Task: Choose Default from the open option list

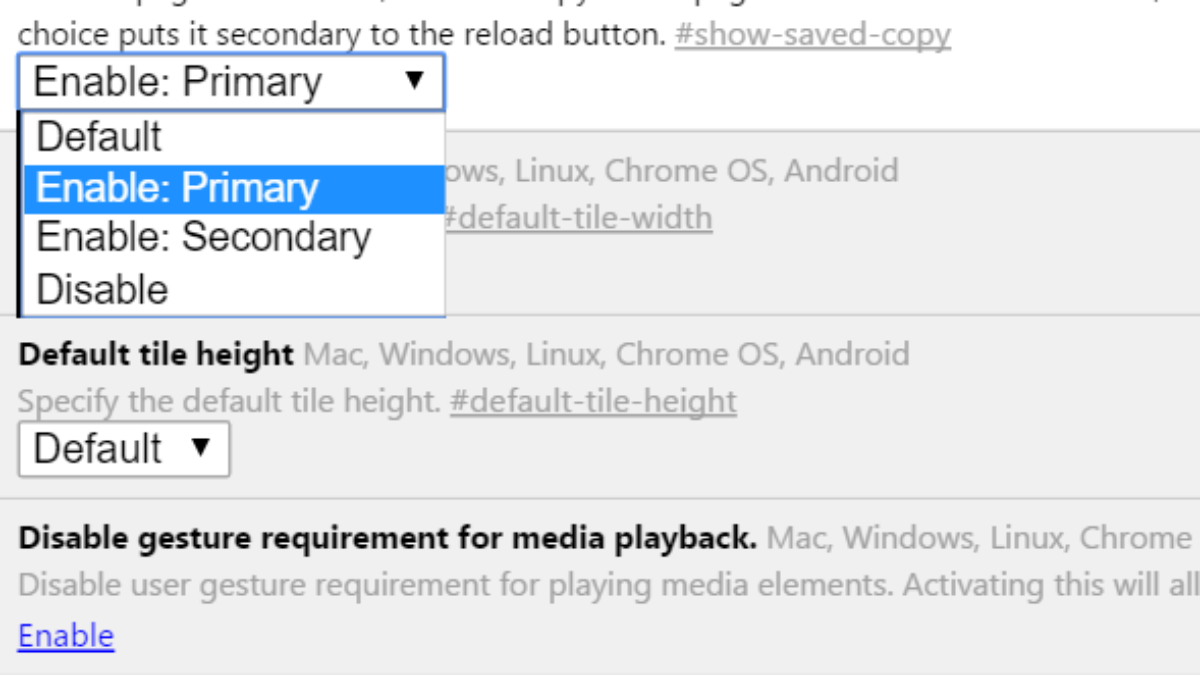Action: point(99,137)
